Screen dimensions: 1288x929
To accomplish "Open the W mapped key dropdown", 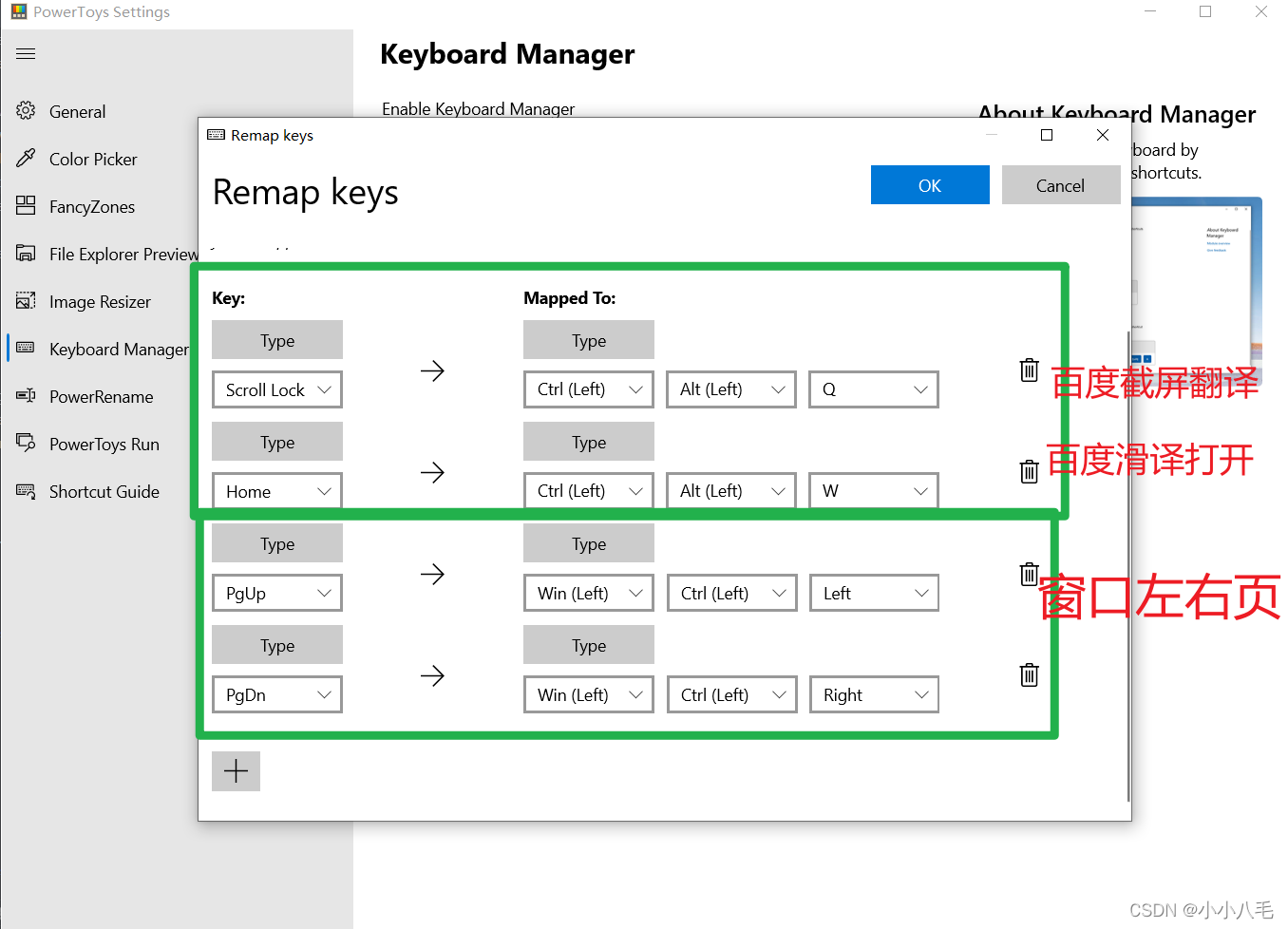I will [x=874, y=491].
